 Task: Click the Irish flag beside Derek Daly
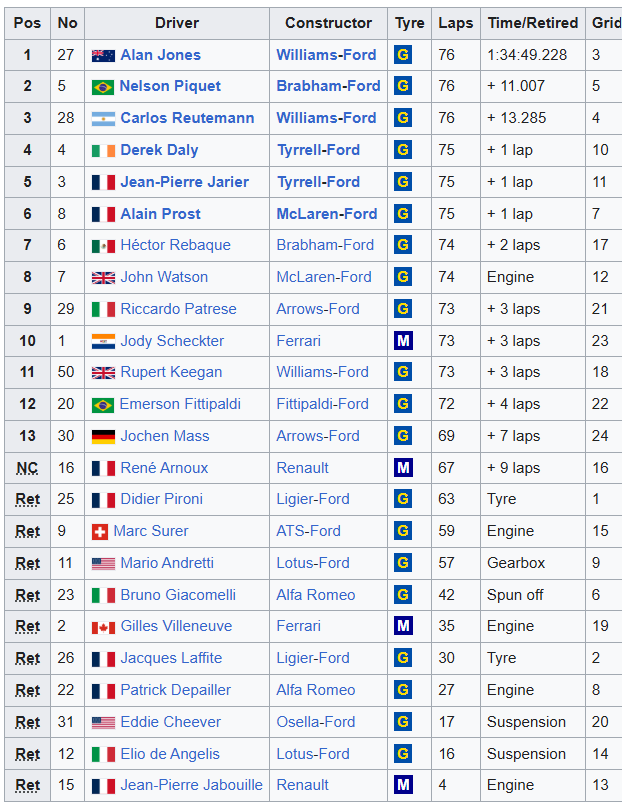tap(103, 151)
